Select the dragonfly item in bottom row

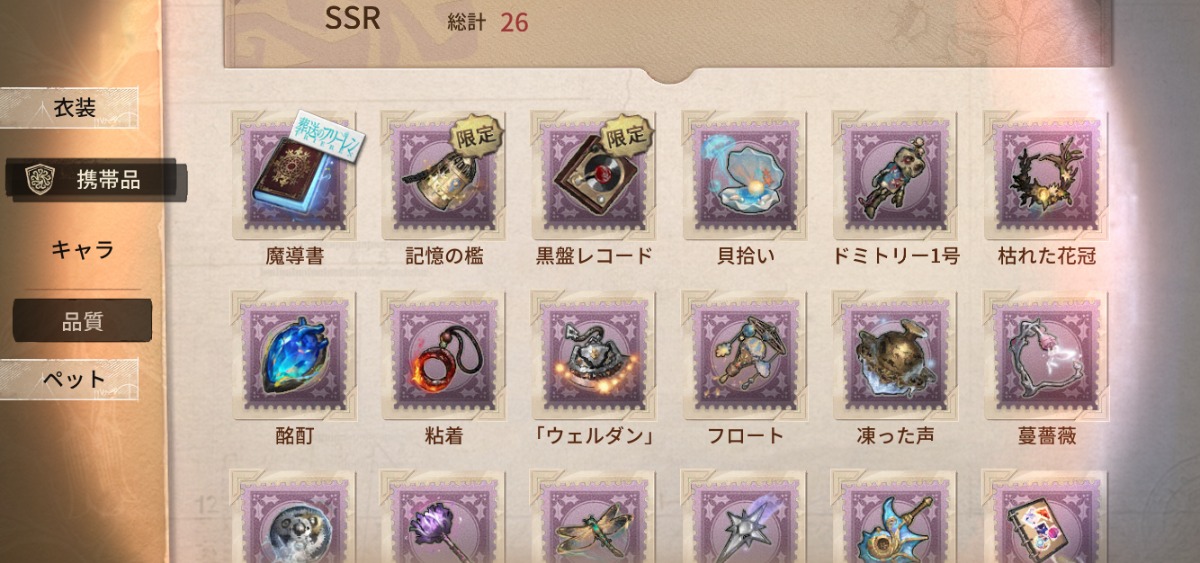tap(594, 518)
